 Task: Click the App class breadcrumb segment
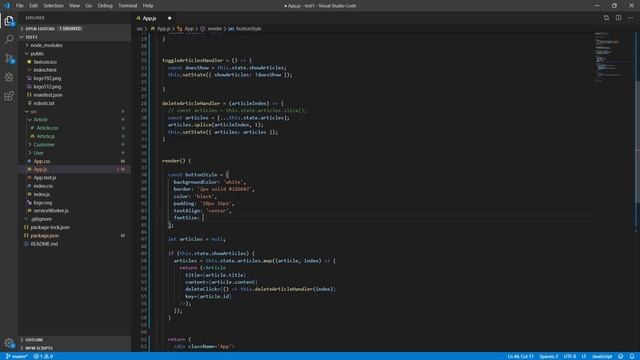pyautogui.click(x=185, y=29)
